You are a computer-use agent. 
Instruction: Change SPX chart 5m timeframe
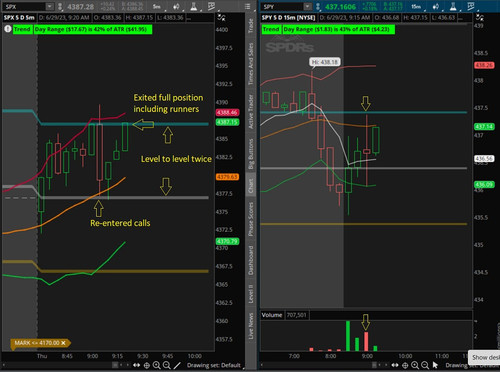pos(157,6)
